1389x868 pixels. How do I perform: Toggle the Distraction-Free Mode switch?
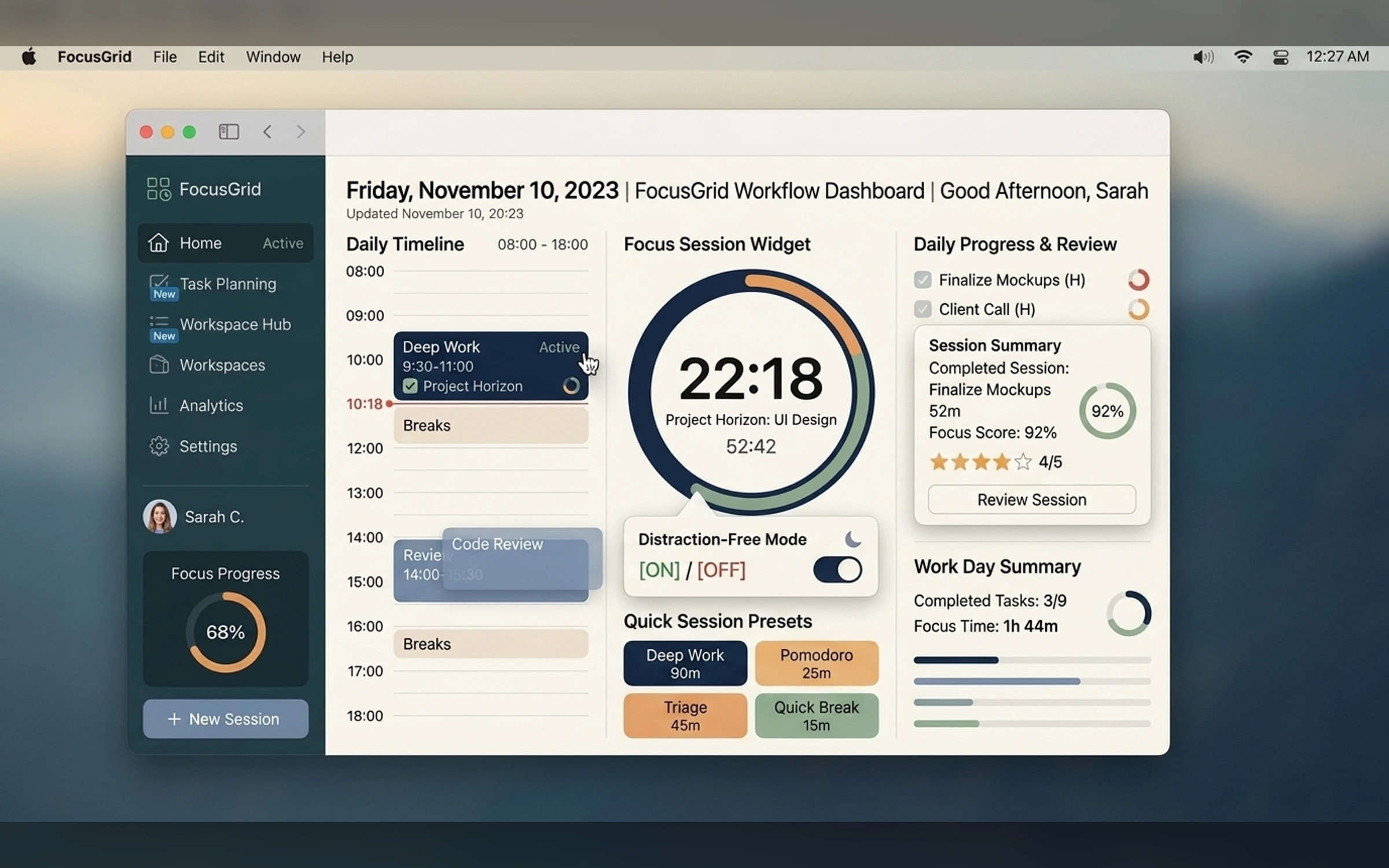(x=837, y=570)
